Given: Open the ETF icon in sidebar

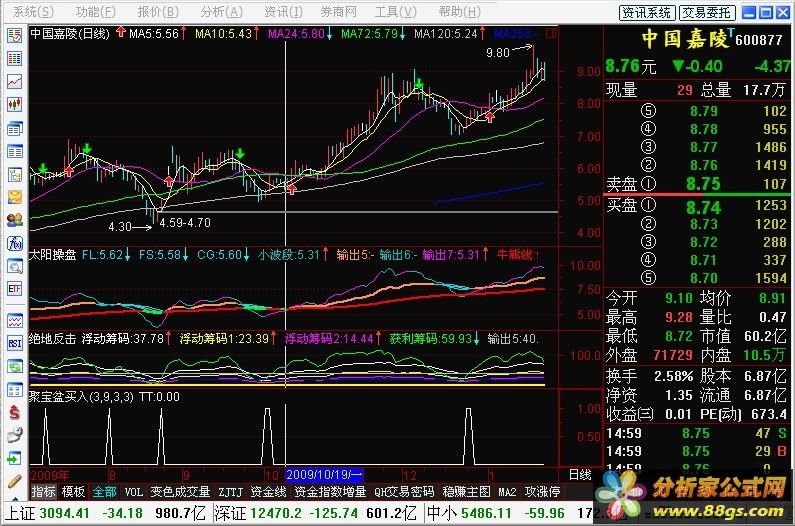Looking at the screenshot, I should (x=14, y=289).
